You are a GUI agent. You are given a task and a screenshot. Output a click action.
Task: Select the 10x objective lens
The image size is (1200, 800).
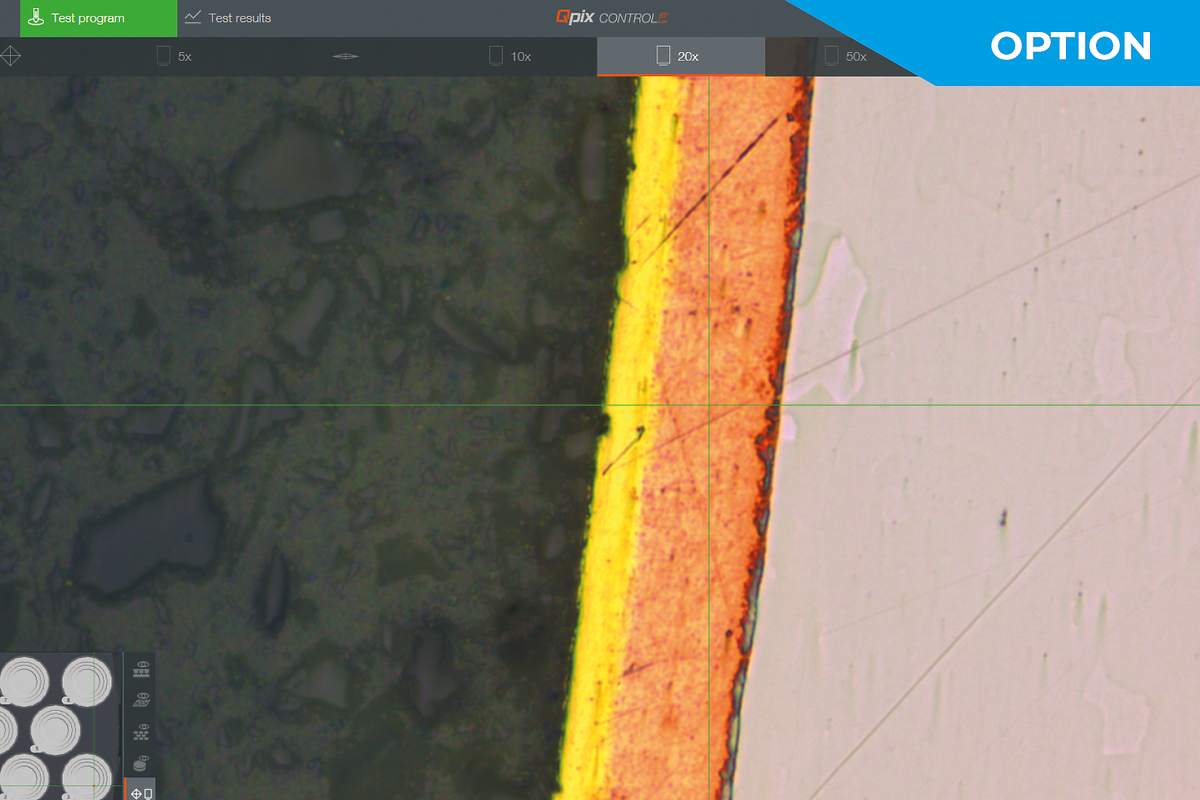510,57
